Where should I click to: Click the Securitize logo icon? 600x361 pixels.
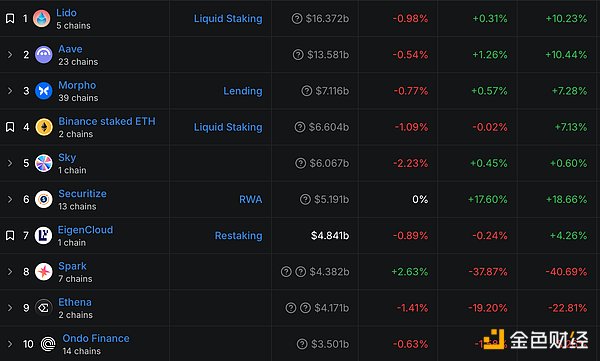[44, 199]
